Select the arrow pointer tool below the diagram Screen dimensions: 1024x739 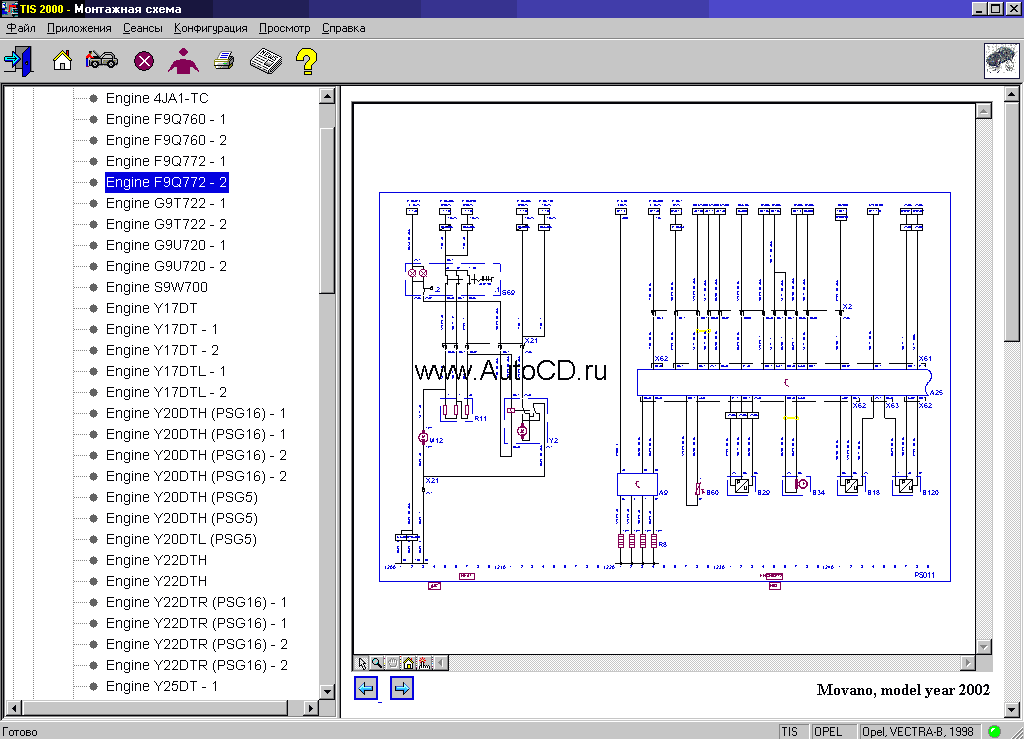click(362, 663)
